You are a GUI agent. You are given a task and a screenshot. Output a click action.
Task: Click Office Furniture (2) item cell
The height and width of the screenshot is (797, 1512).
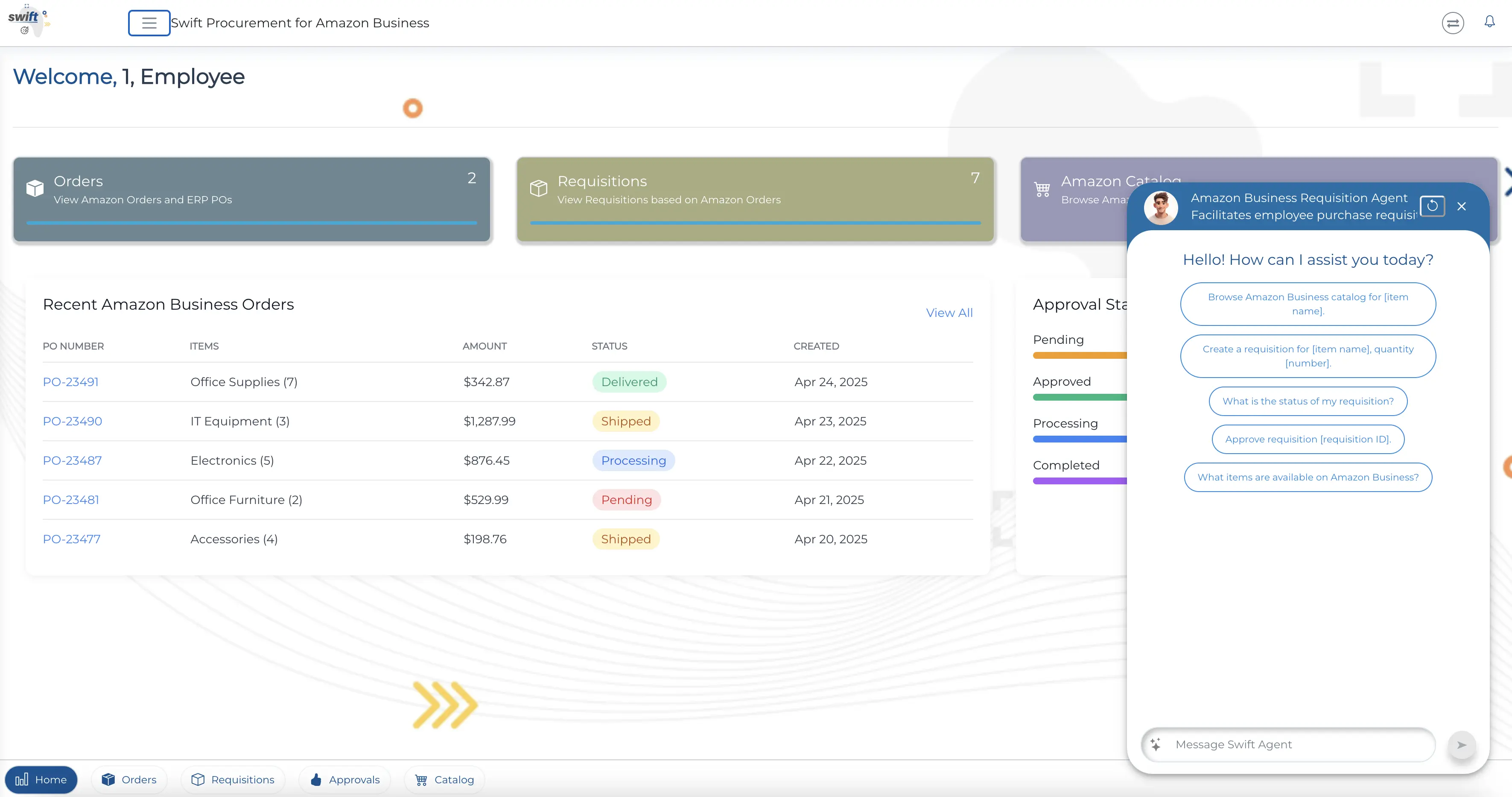[246, 500]
